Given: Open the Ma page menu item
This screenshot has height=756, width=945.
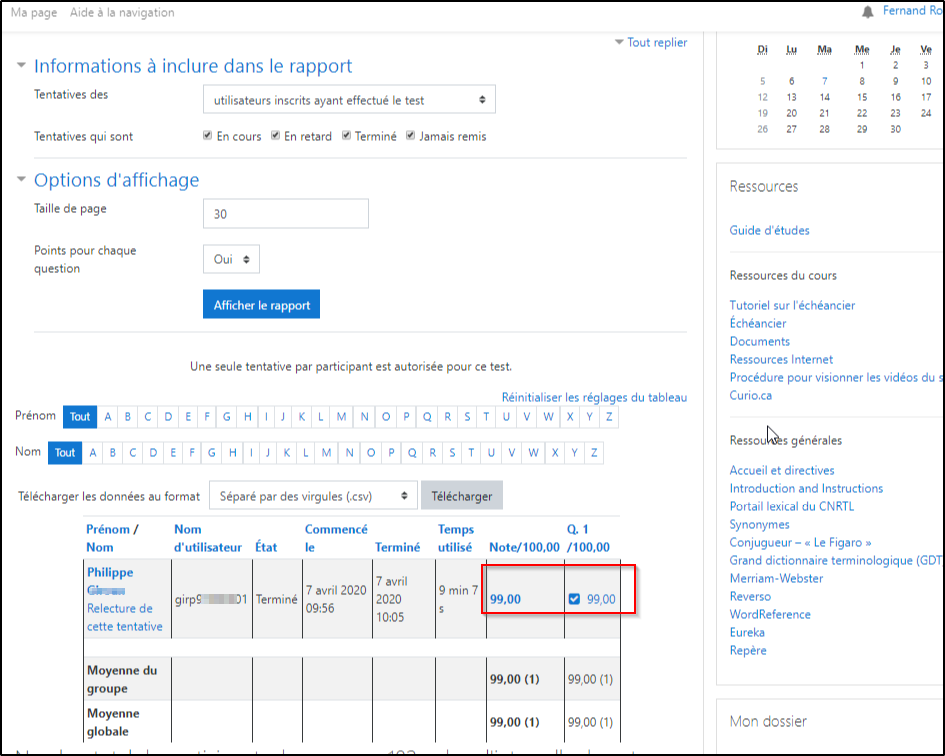Looking at the screenshot, I should tap(33, 12).
